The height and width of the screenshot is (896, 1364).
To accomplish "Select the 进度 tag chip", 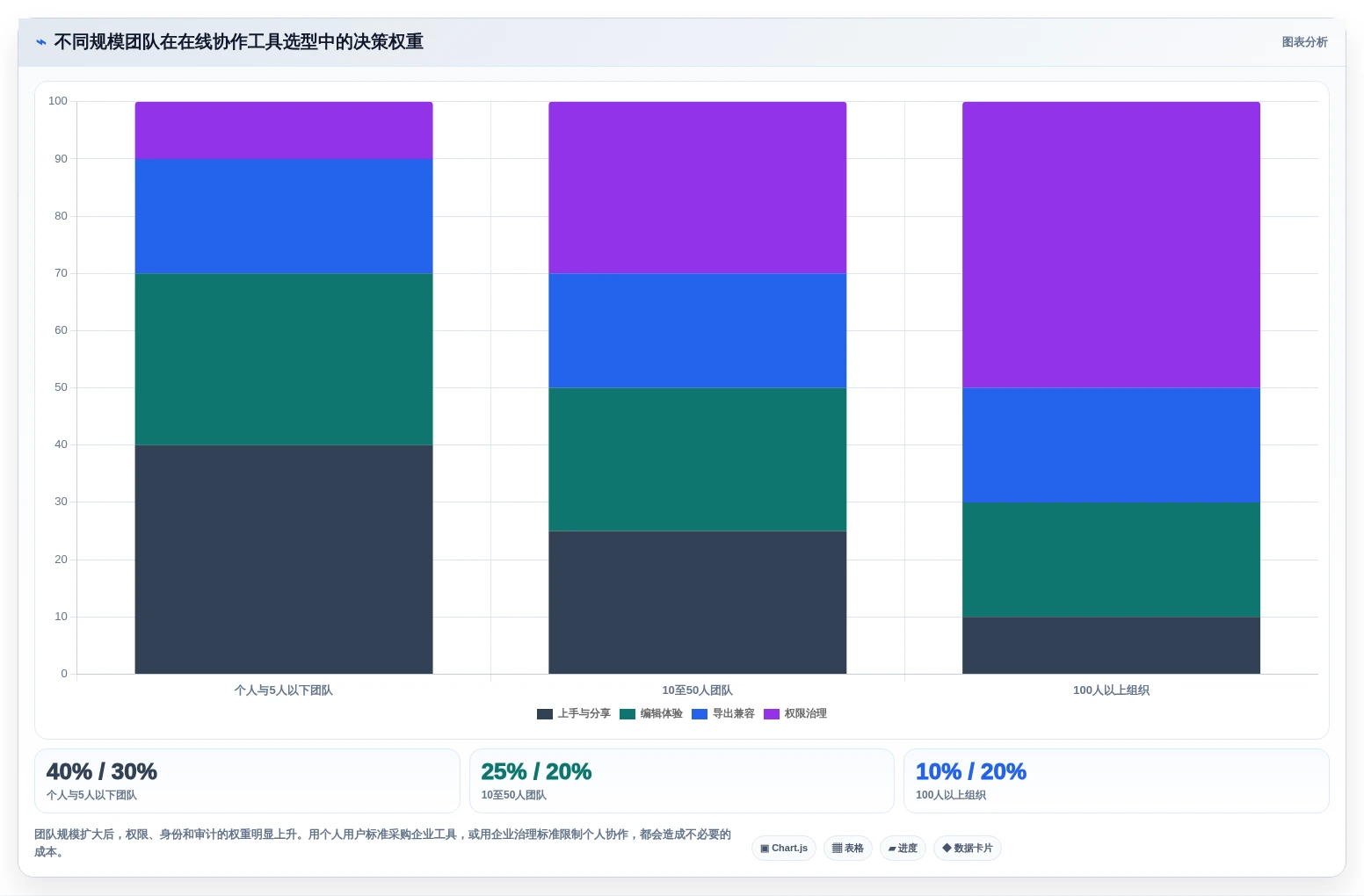I will pos(903,848).
